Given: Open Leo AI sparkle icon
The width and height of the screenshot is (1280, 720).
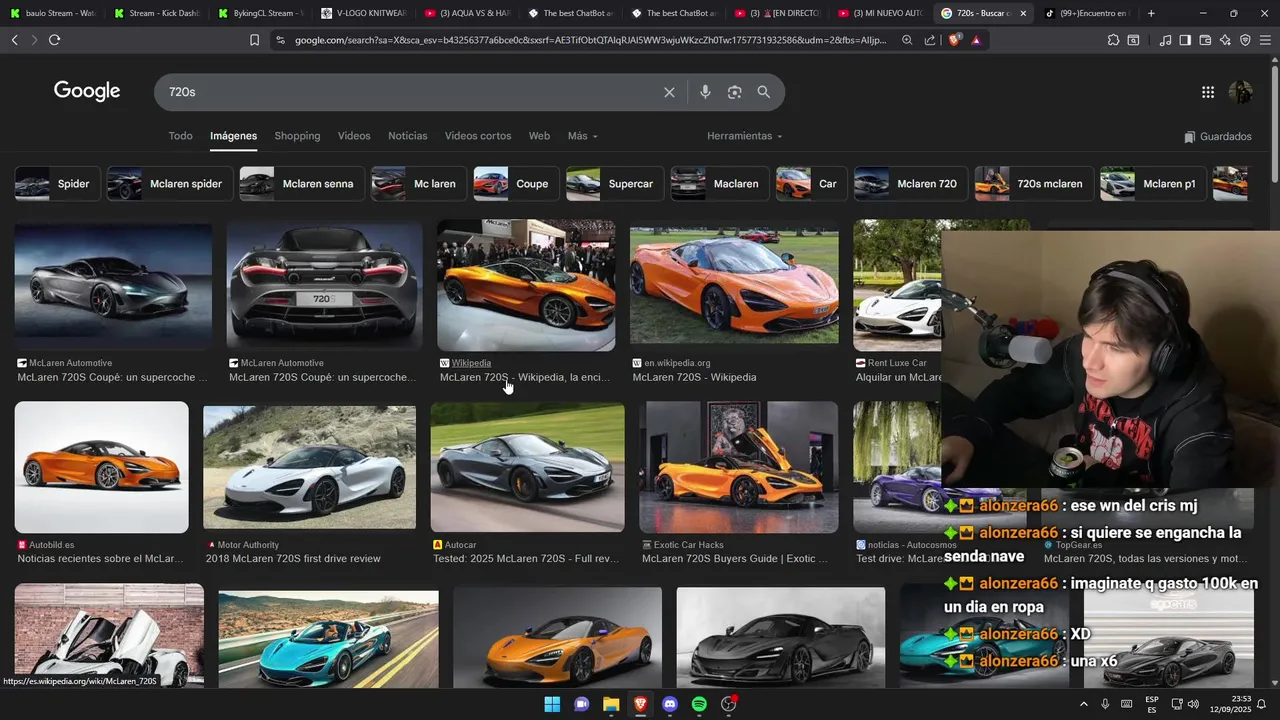Looking at the screenshot, I should tap(1225, 40).
